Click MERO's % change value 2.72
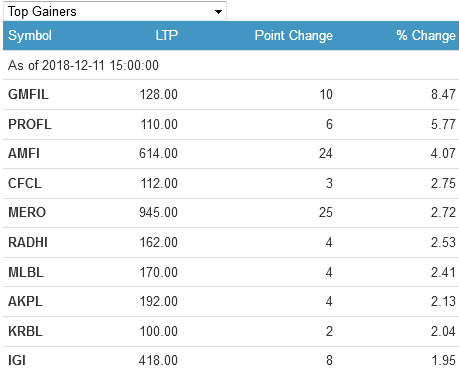Viewport: 459px width, 369px height. pos(443,212)
